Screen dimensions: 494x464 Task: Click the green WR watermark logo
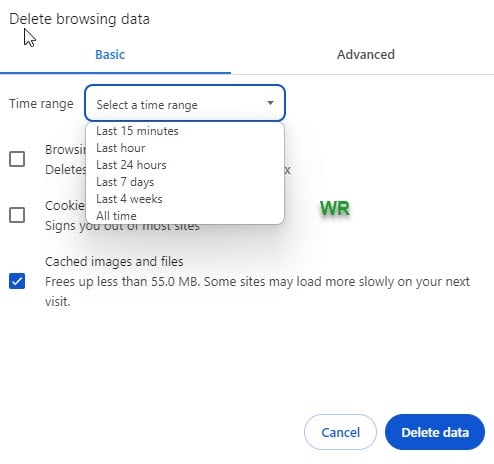pyautogui.click(x=335, y=209)
